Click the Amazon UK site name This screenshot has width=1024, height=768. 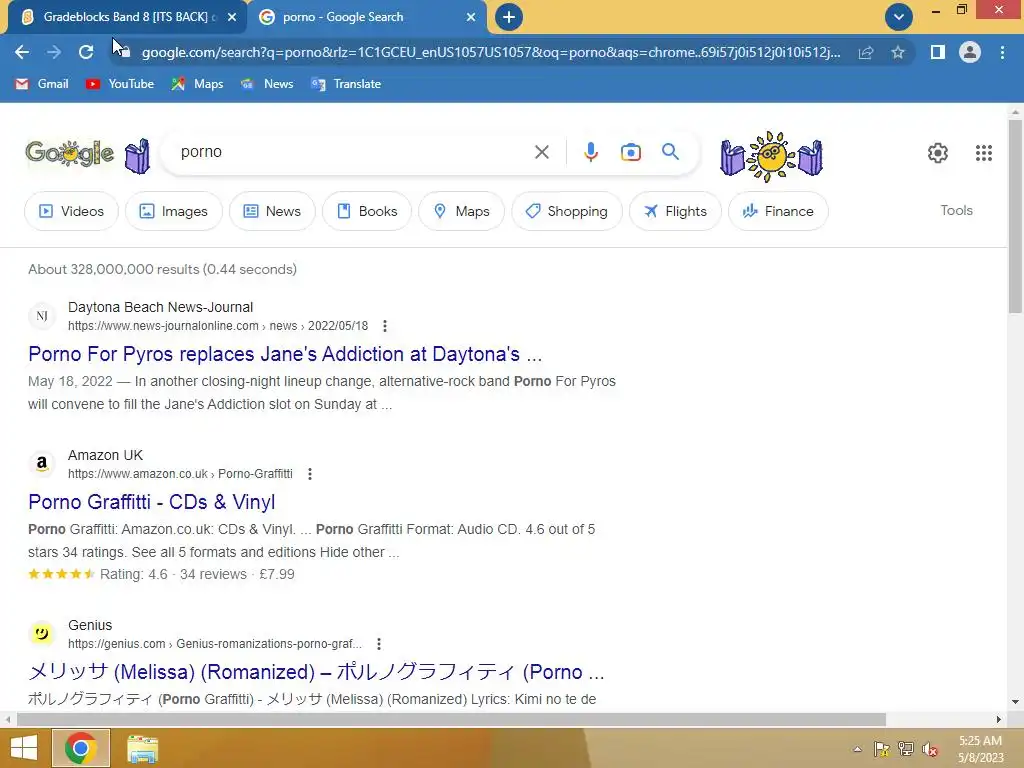pos(105,455)
